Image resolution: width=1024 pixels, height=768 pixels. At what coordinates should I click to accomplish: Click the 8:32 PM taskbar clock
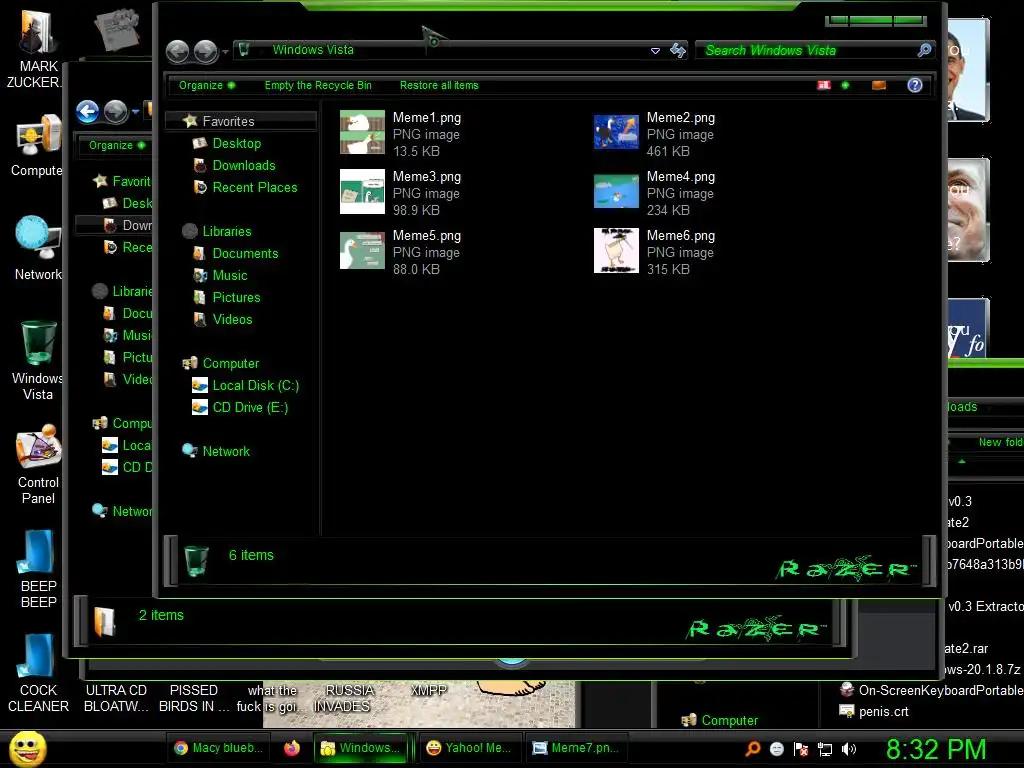936,749
